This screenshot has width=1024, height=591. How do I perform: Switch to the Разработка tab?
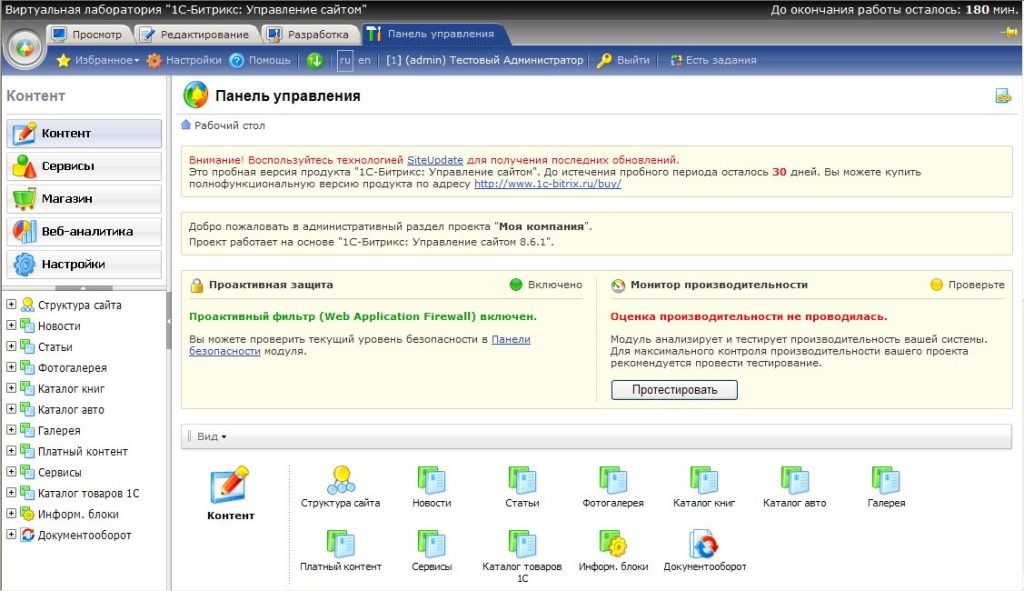click(x=309, y=34)
